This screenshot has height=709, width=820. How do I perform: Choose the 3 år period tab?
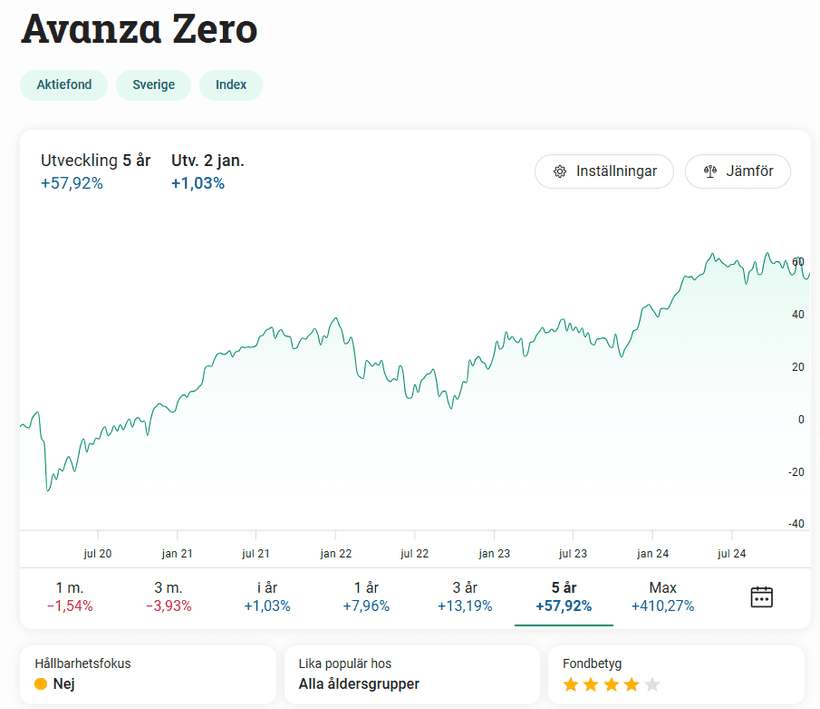pos(465,597)
